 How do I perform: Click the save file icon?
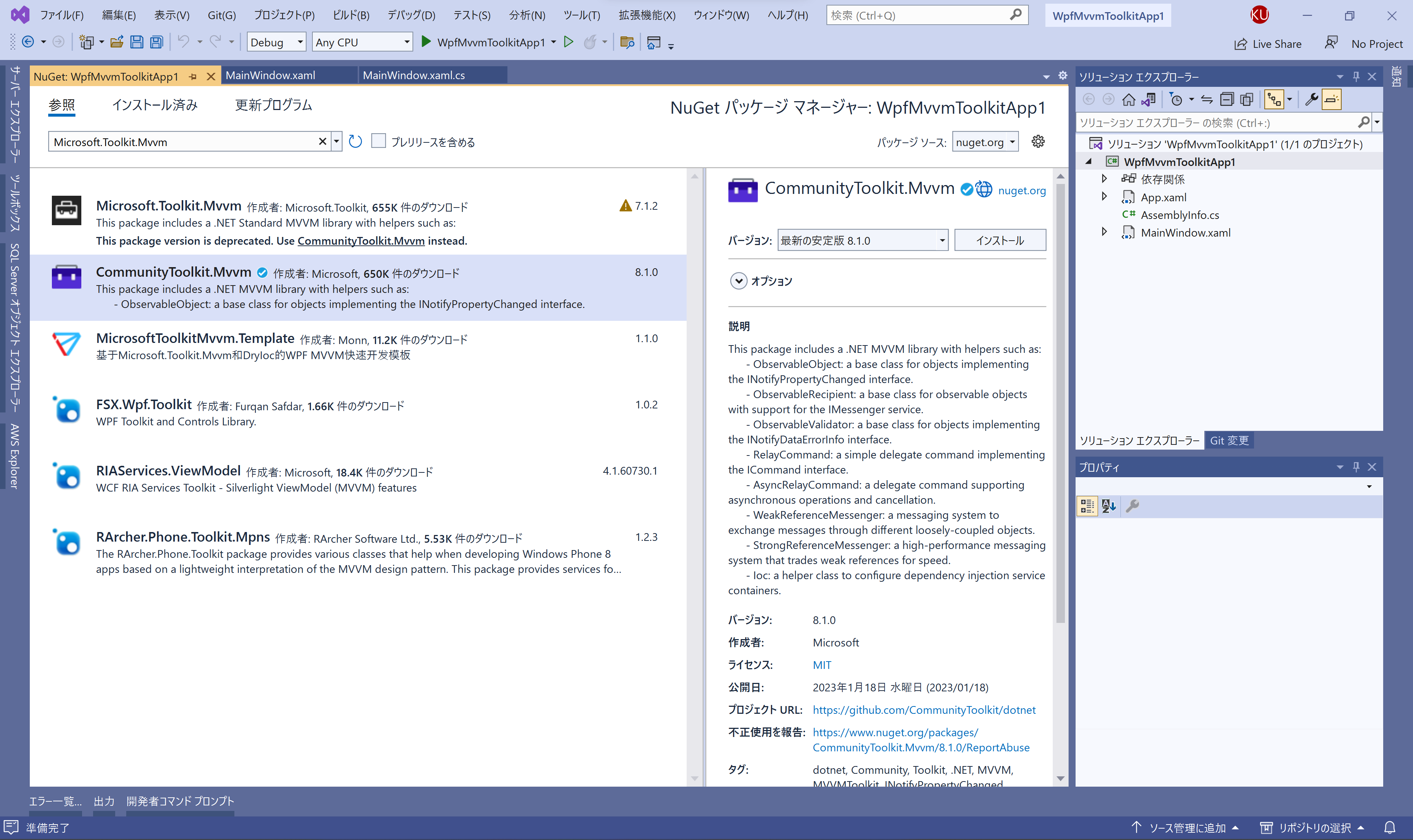[x=137, y=42]
